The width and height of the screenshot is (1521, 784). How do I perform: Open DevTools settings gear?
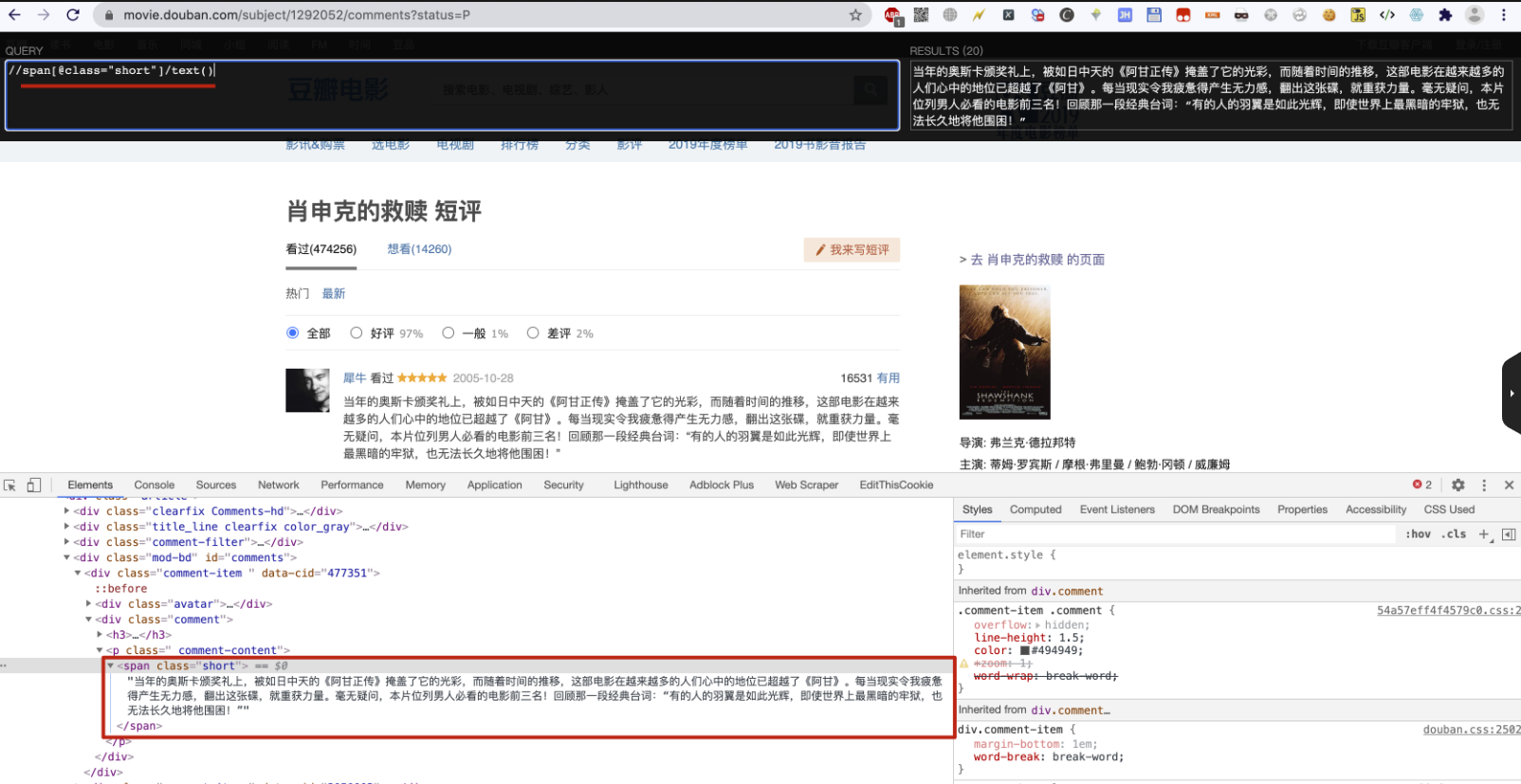pos(1458,484)
